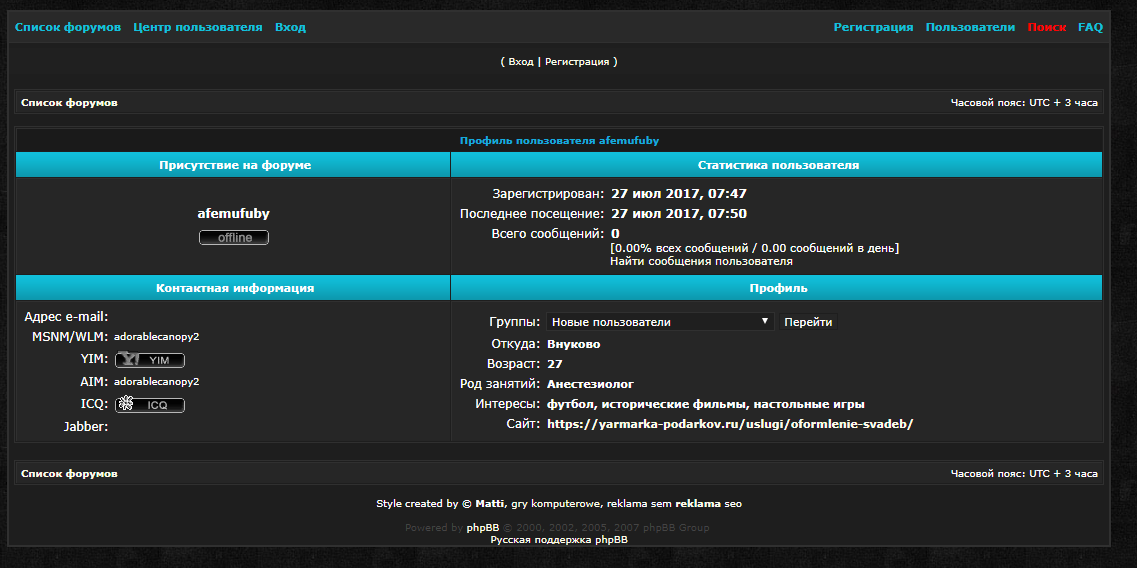
Task: Click the AIM value adorablecanopy2
Action: point(157,382)
